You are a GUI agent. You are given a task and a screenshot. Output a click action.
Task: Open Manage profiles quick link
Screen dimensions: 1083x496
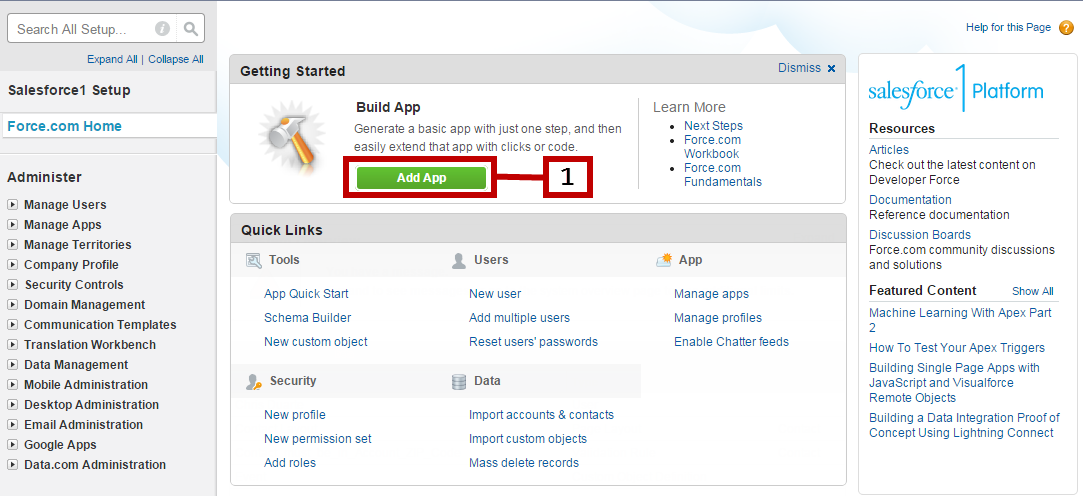point(718,318)
